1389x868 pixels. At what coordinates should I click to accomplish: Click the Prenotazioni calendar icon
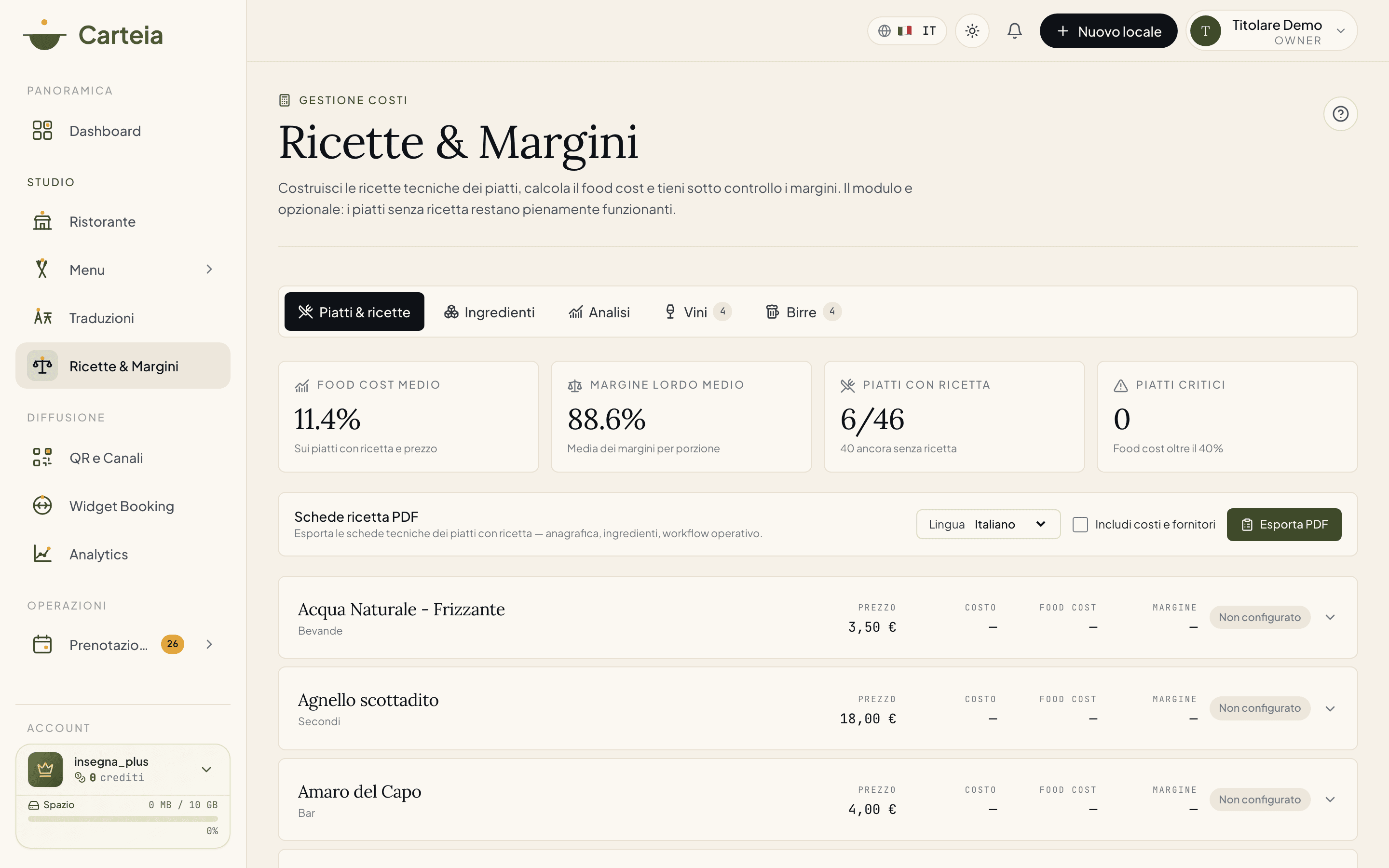click(42, 644)
